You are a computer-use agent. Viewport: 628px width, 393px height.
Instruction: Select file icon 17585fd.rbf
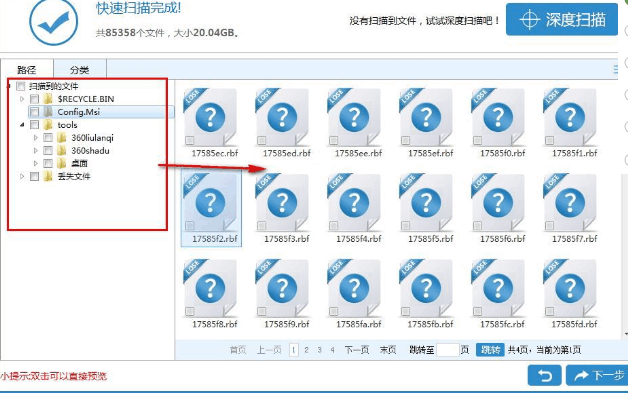(x=570, y=288)
